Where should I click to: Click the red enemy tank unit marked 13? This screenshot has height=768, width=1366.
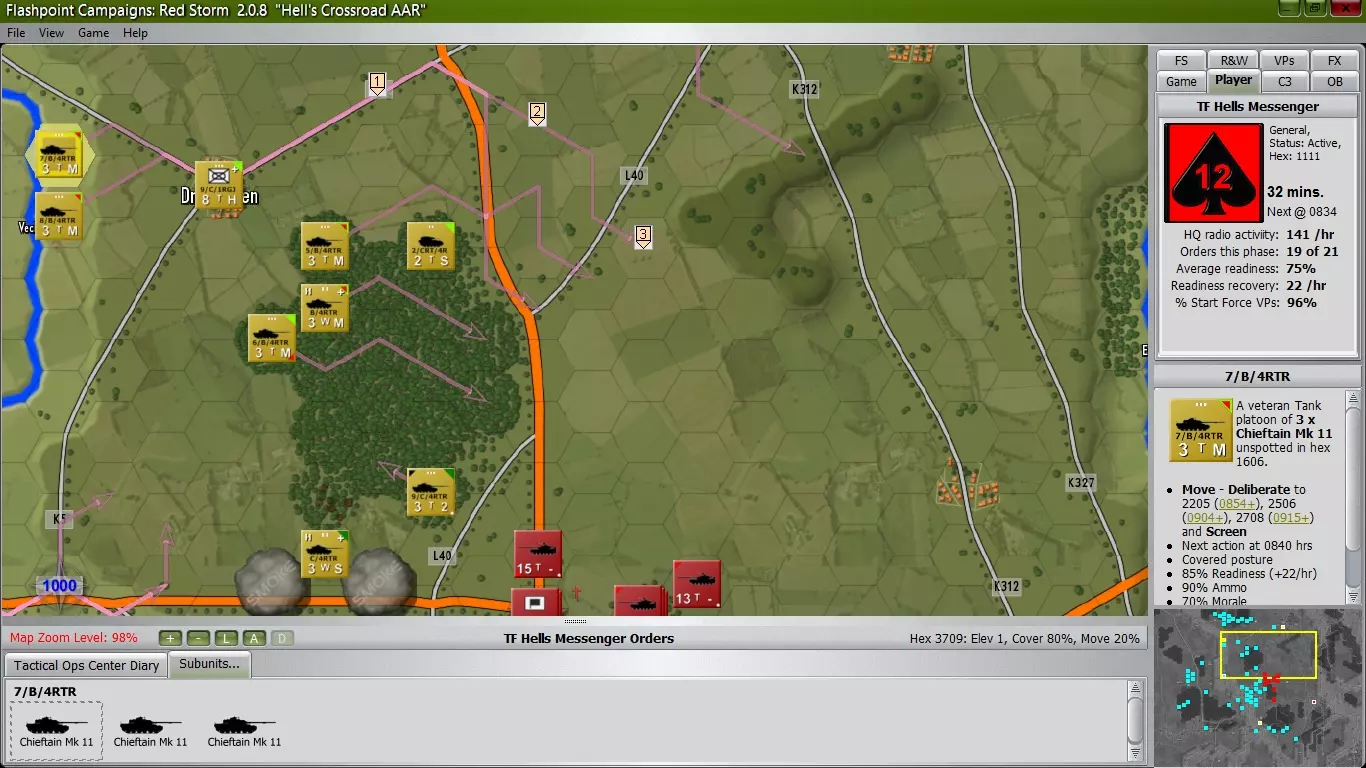click(x=697, y=584)
